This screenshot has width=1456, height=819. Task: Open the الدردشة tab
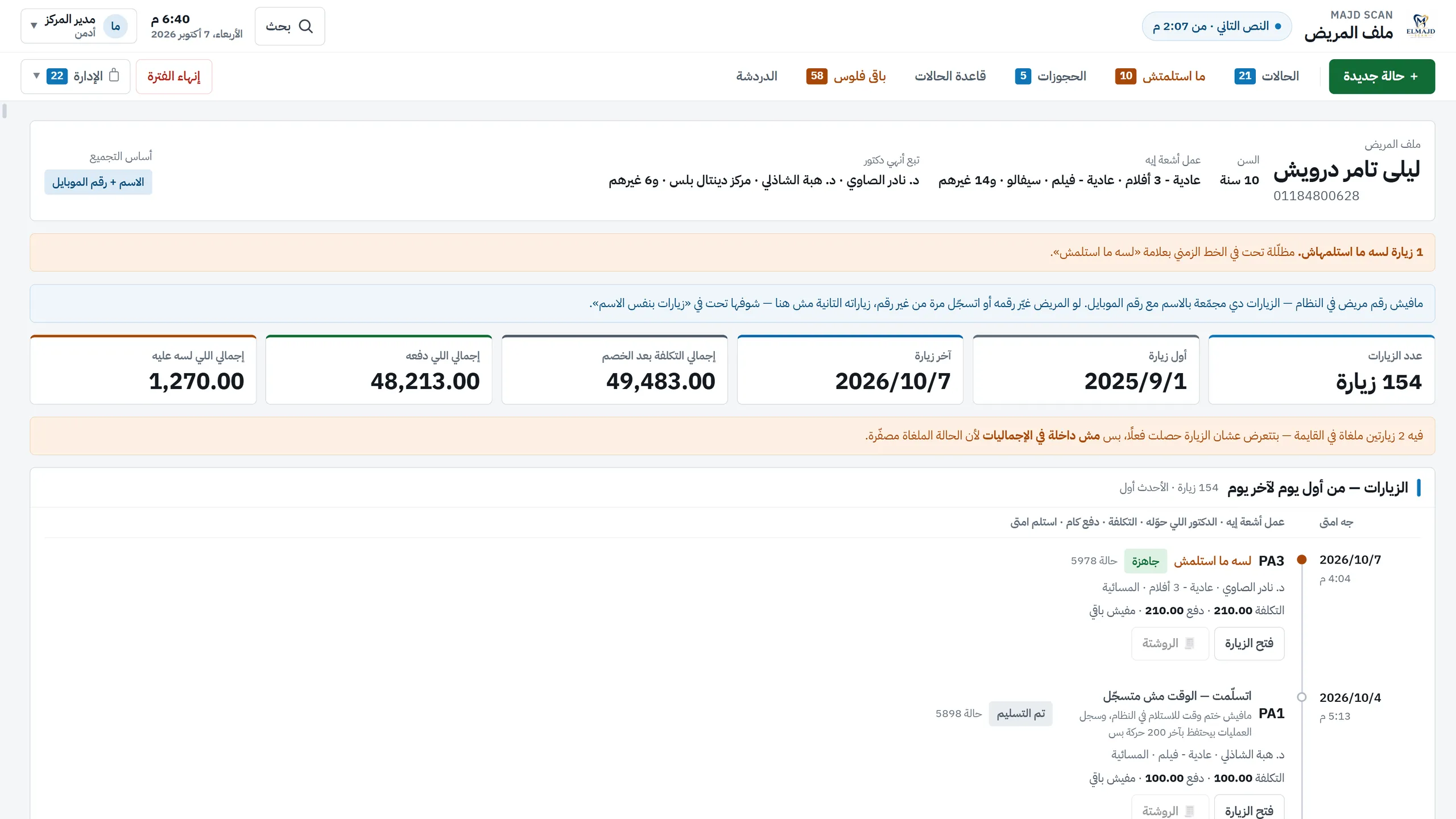[756, 76]
